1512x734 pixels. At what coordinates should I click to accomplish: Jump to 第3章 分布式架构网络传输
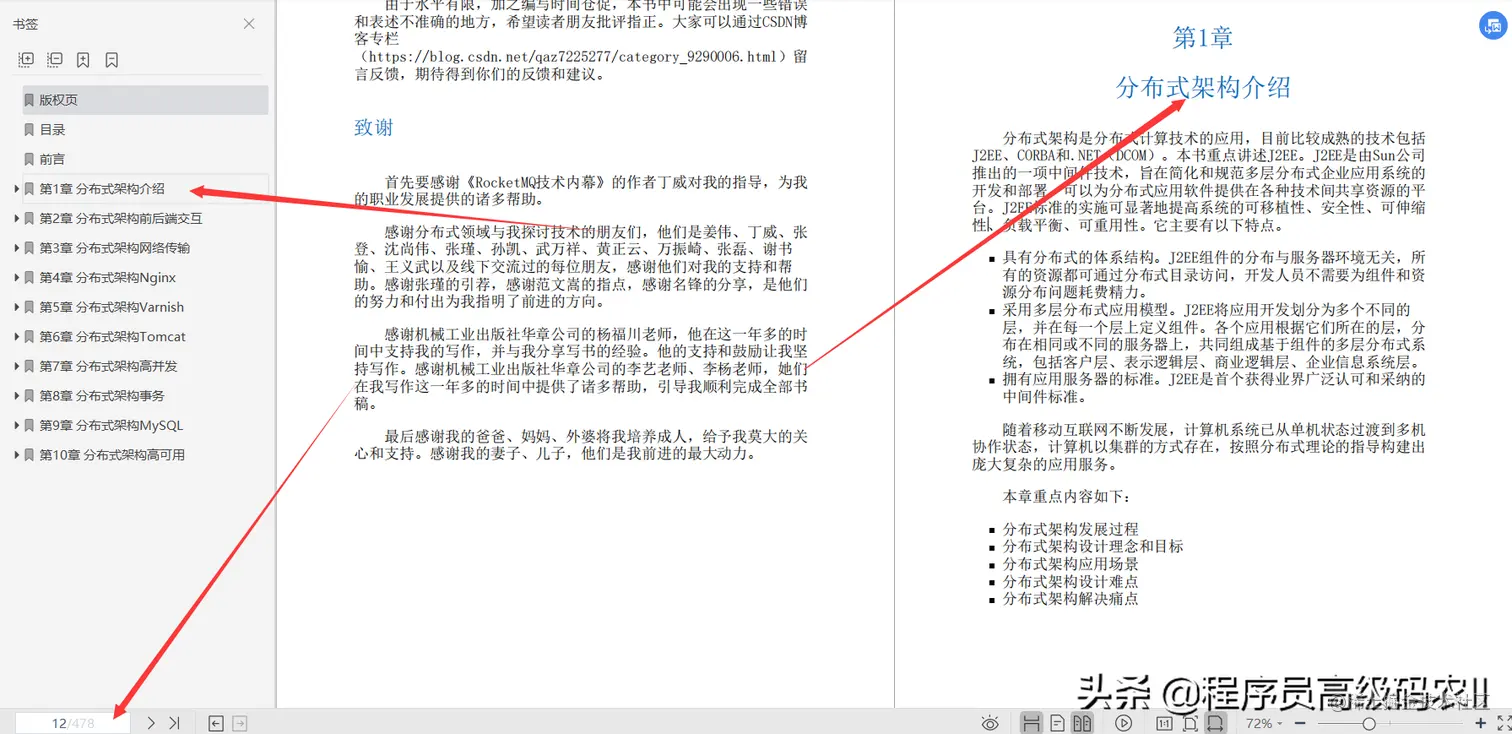(x=115, y=248)
